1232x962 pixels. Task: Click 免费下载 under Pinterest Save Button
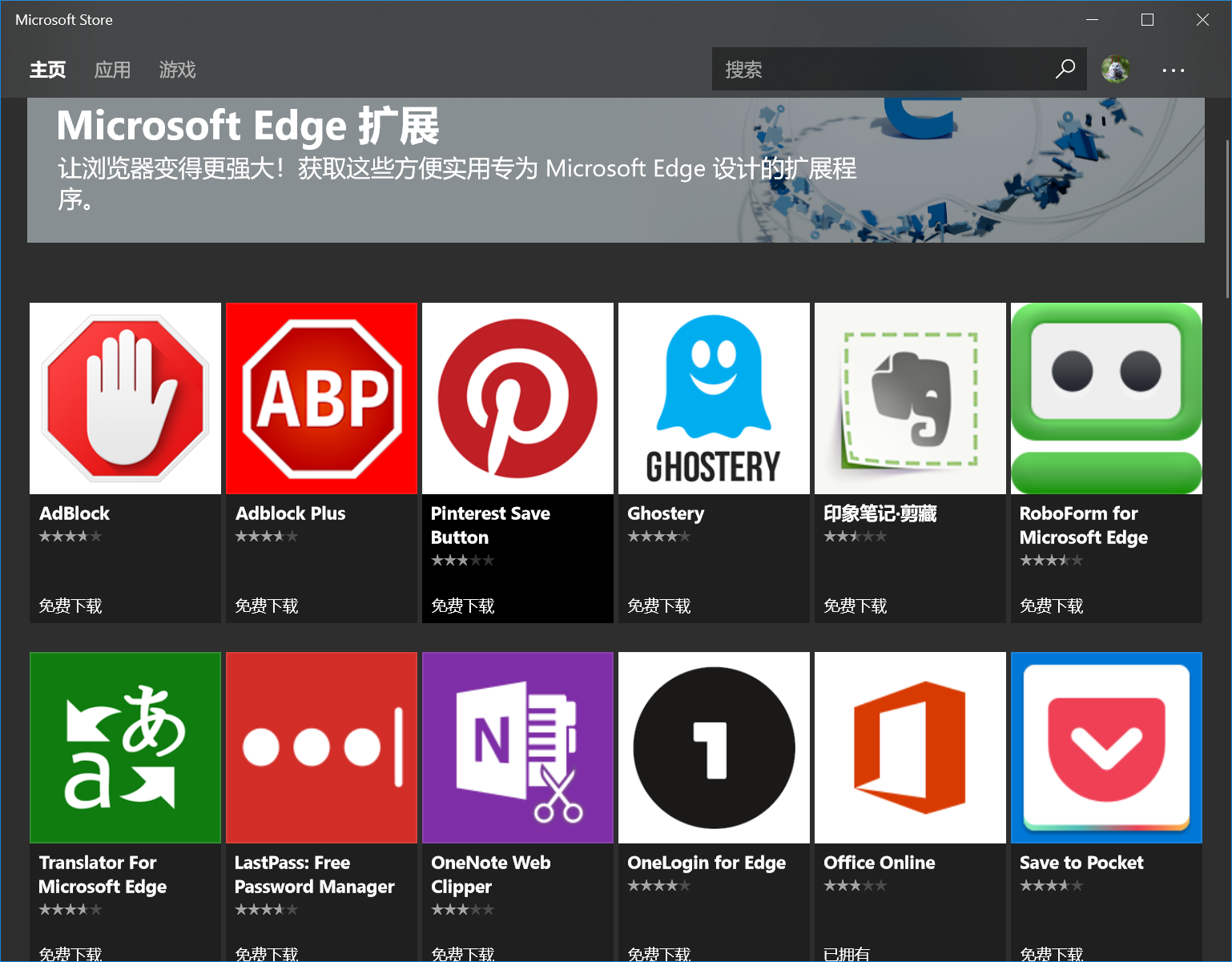tap(463, 606)
